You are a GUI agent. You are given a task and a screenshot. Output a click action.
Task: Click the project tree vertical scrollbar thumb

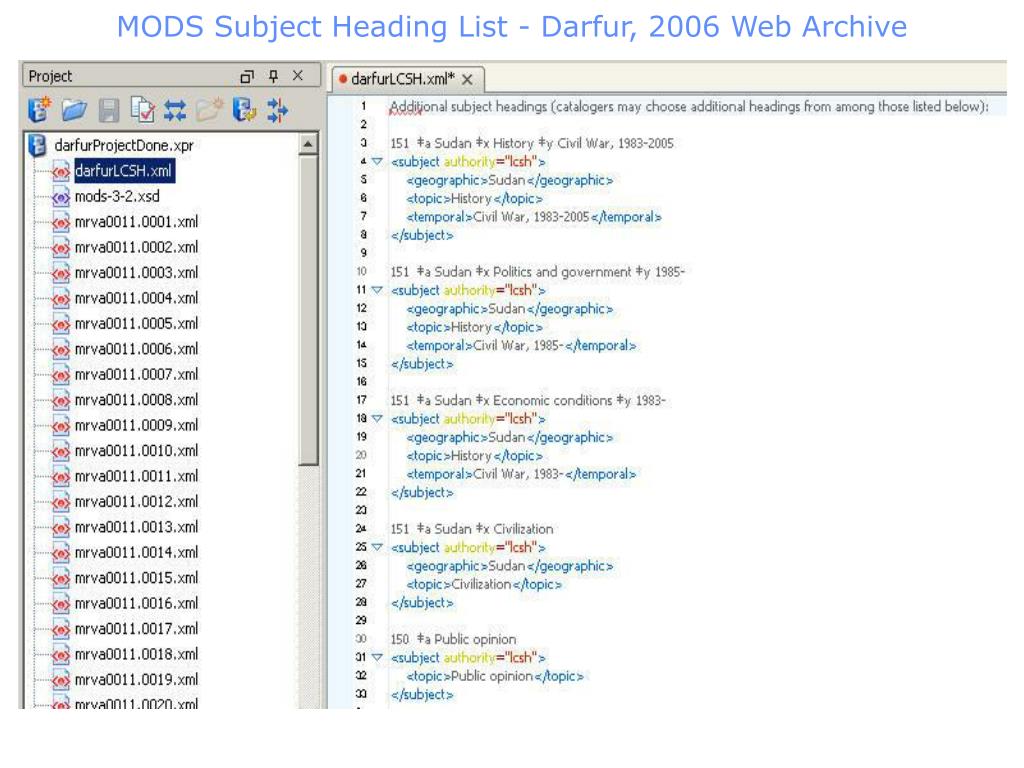click(308, 310)
